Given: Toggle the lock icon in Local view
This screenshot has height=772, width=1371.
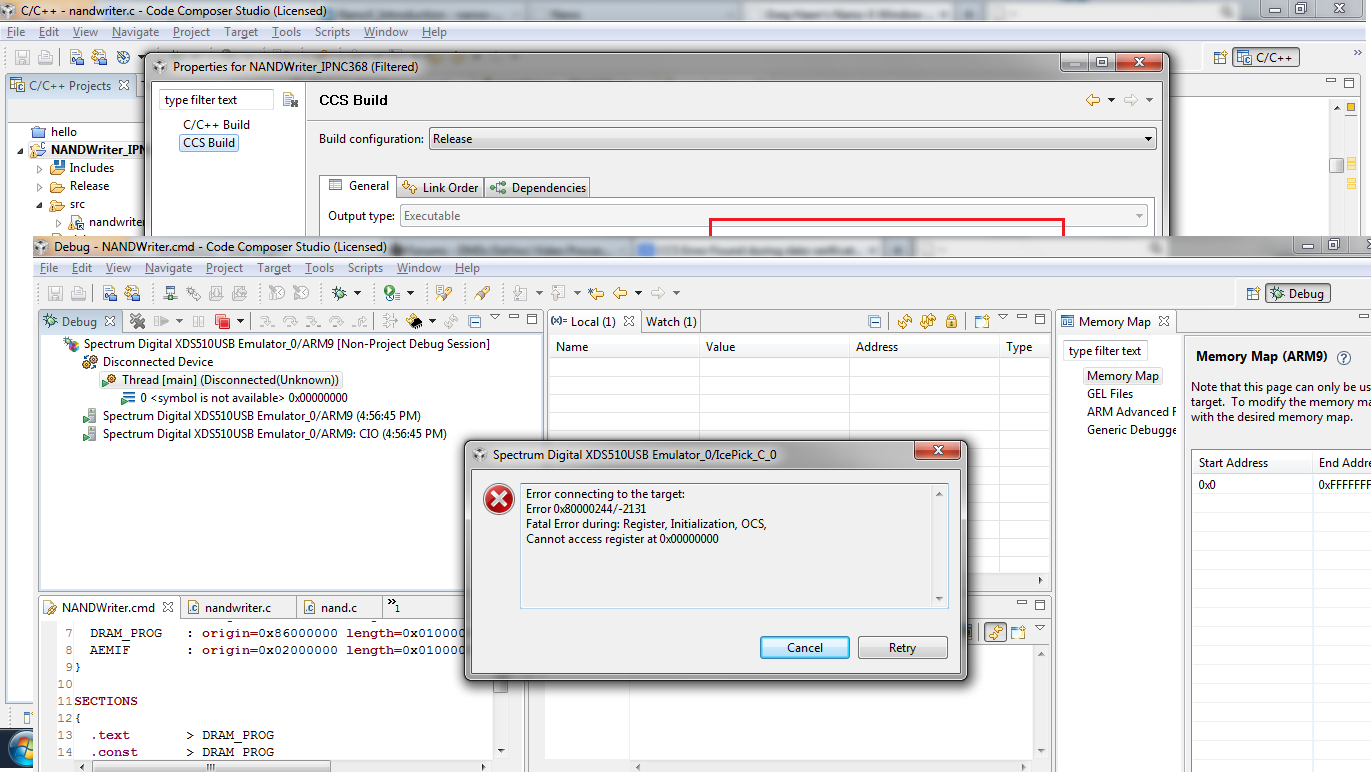Looking at the screenshot, I should [951, 321].
